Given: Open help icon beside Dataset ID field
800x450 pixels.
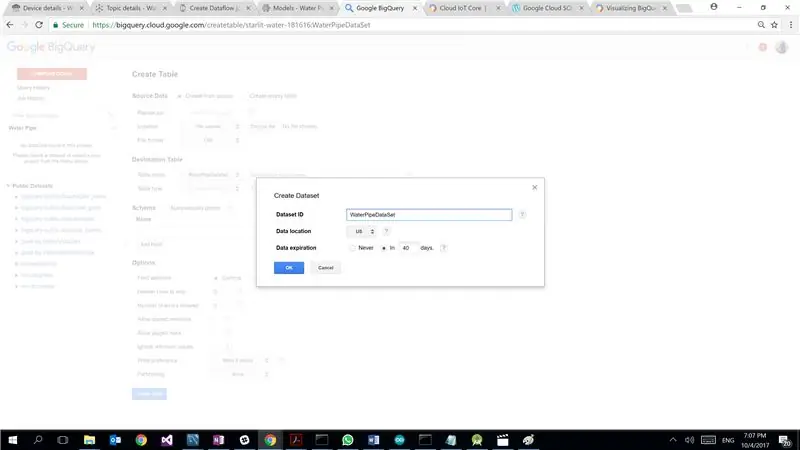Looking at the screenshot, I should (522, 215).
